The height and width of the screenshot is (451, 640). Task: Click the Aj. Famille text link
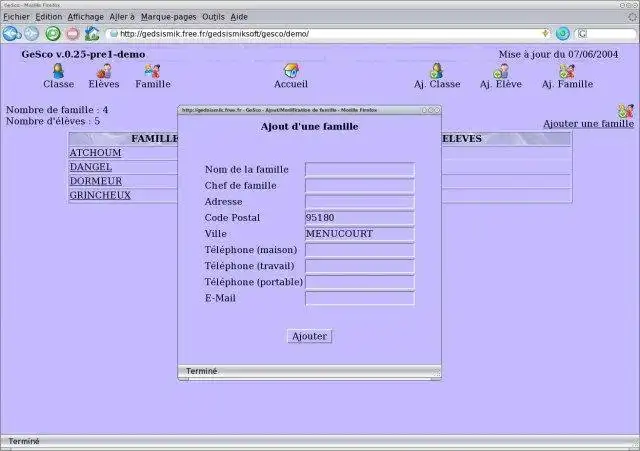coord(567,84)
